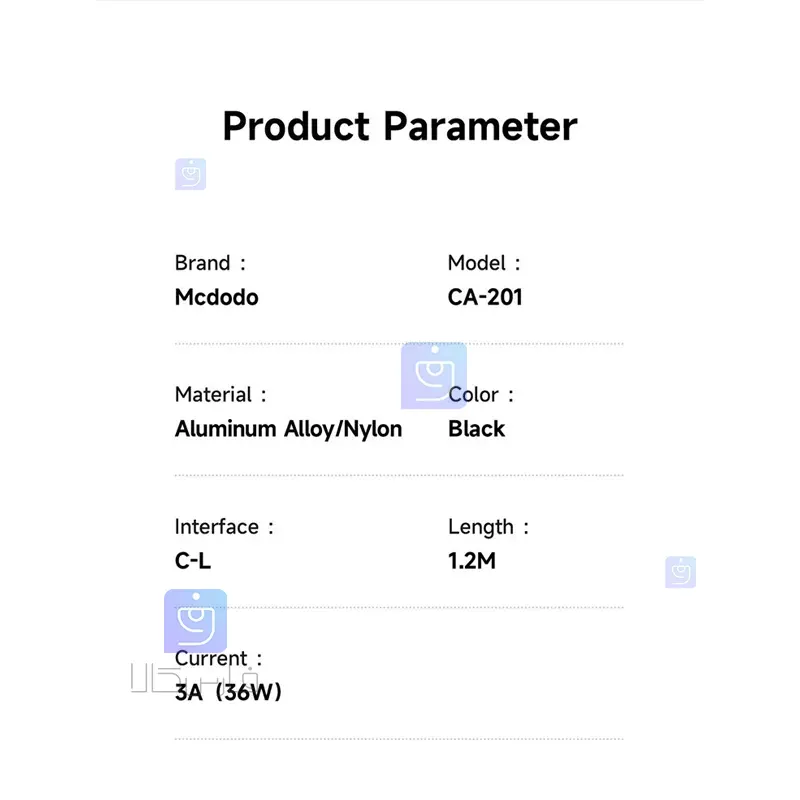Select the Mcdodo brand value
The width and height of the screenshot is (800, 800).
pos(216,297)
